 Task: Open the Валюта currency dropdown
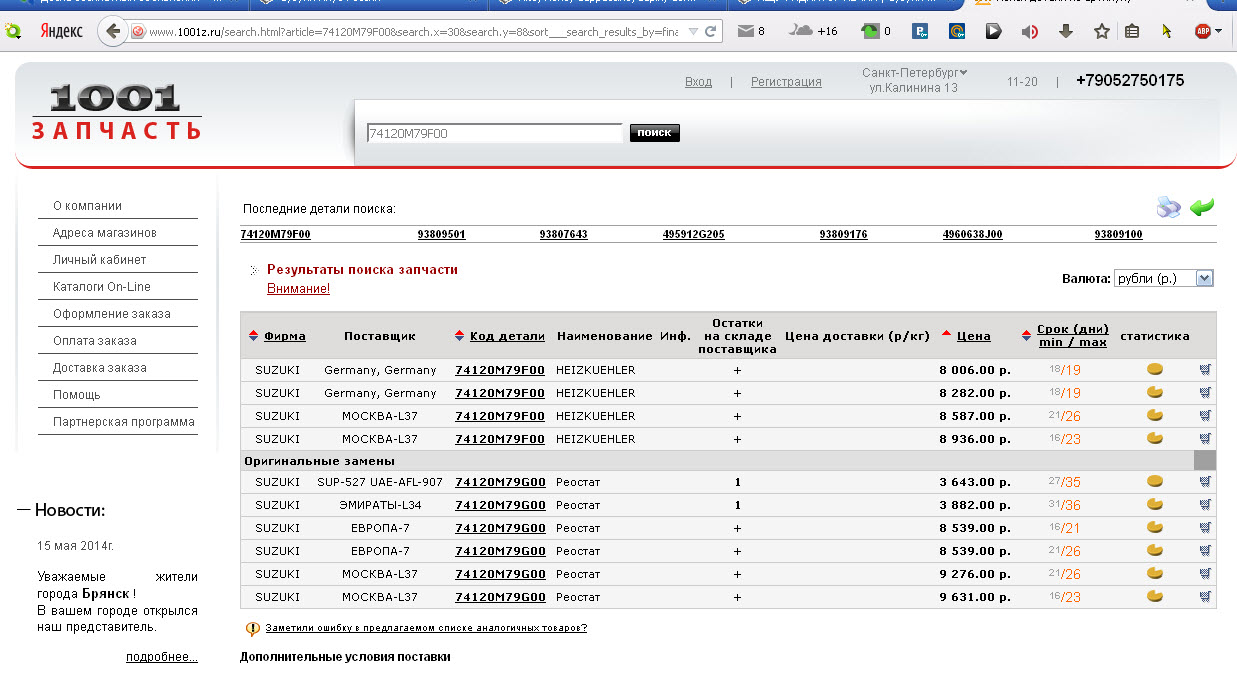tap(1163, 279)
